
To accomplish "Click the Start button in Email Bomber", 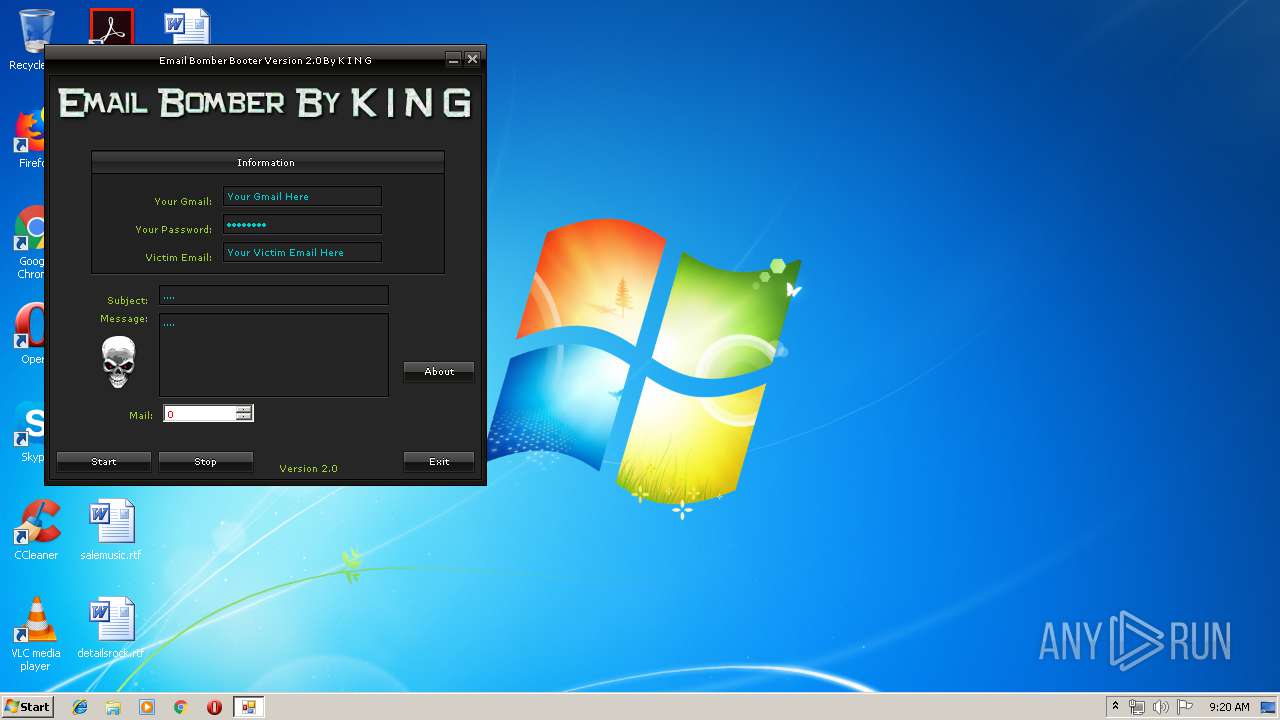I will pos(104,462).
